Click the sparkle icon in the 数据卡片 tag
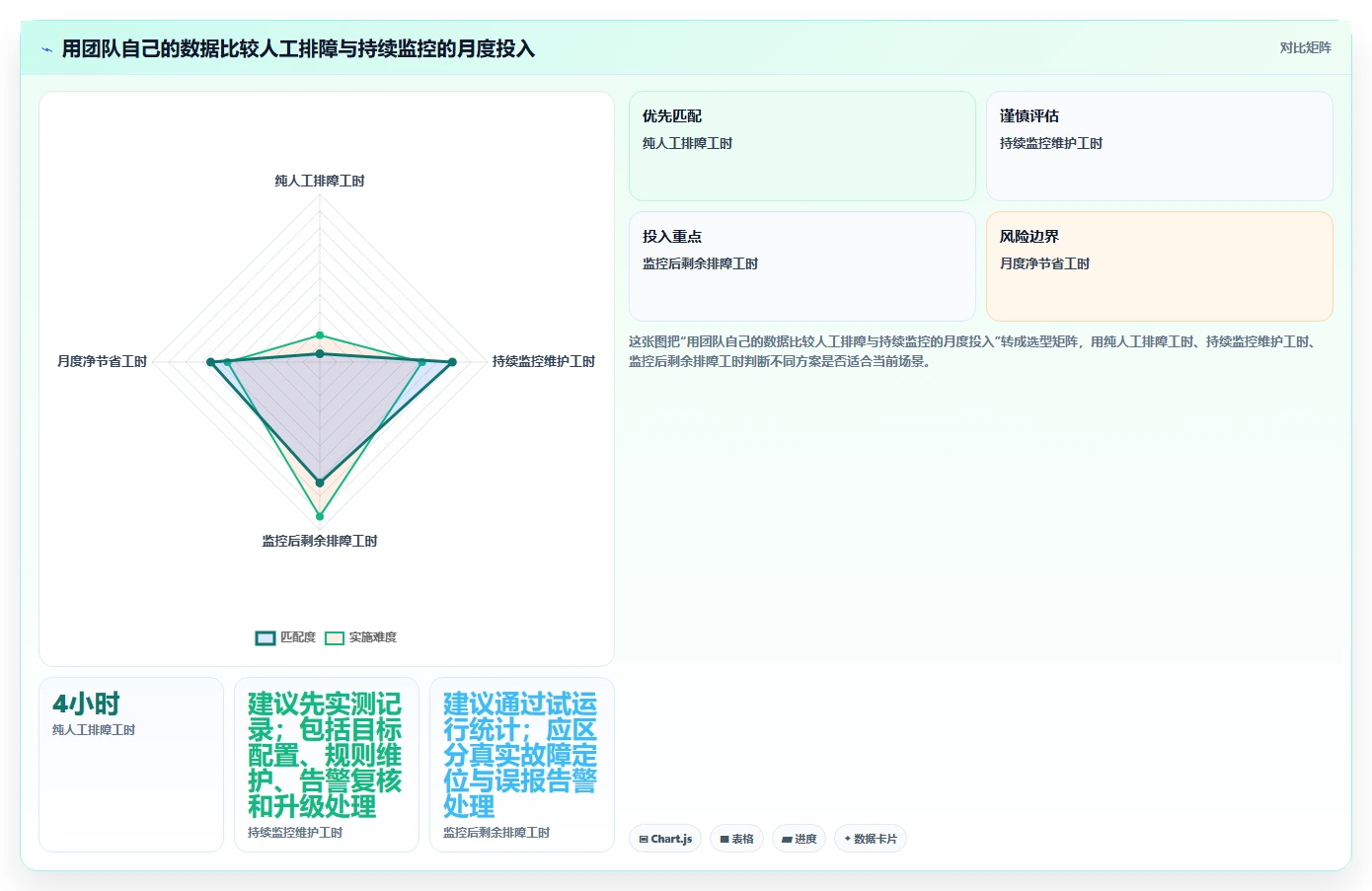Image resolution: width=1372 pixels, height=891 pixels. pyautogui.click(x=848, y=839)
